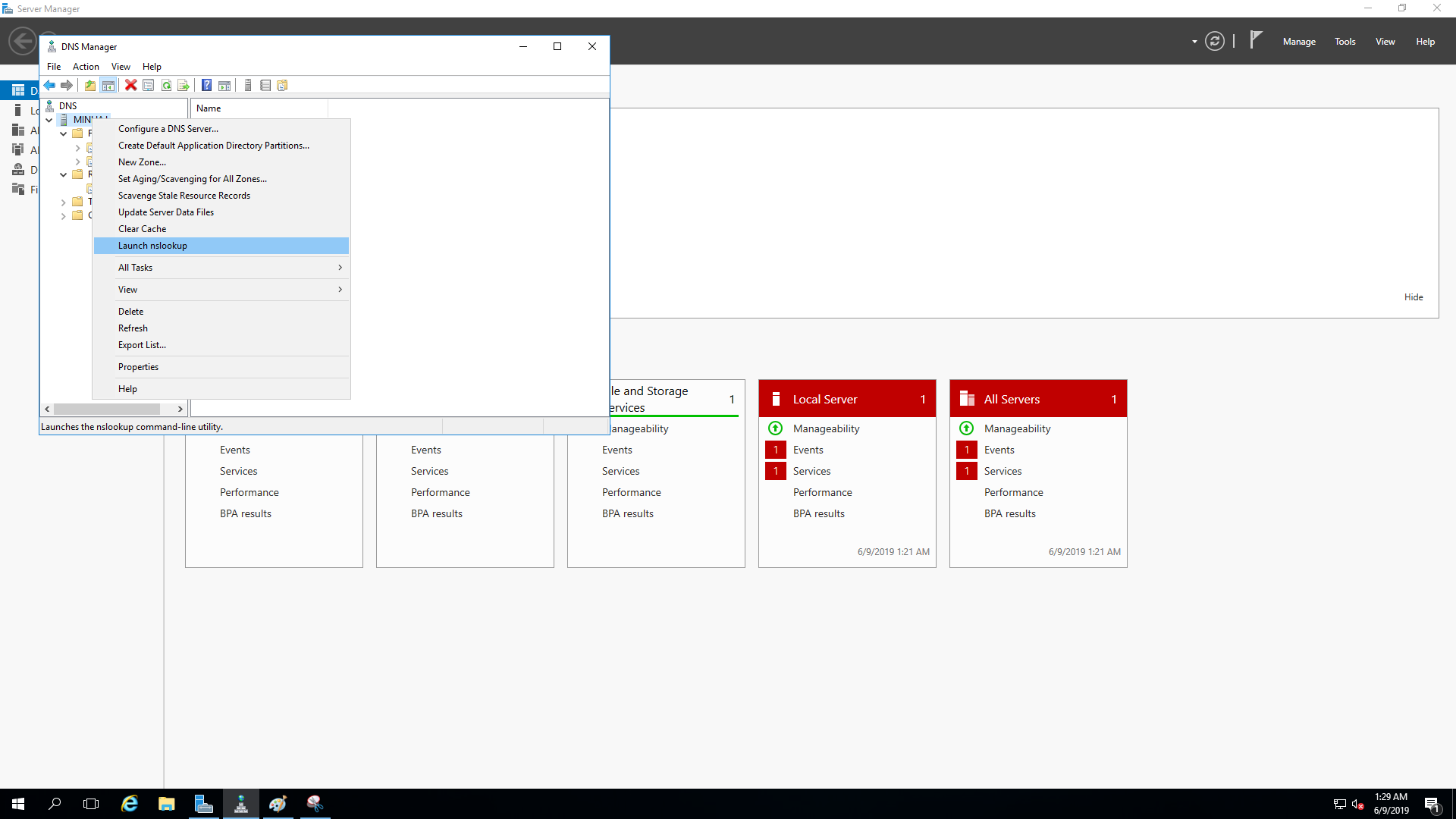The width and height of the screenshot is (1456, 819).
Task: Click the Back arrow in DNS Manager toolbar
Action: (49, 85)
